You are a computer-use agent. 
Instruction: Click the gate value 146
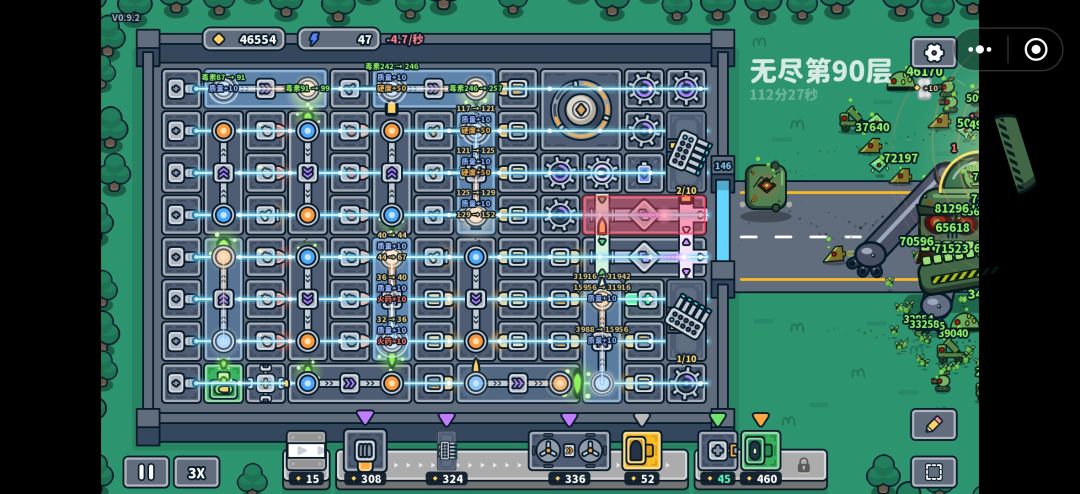(723, 166)
